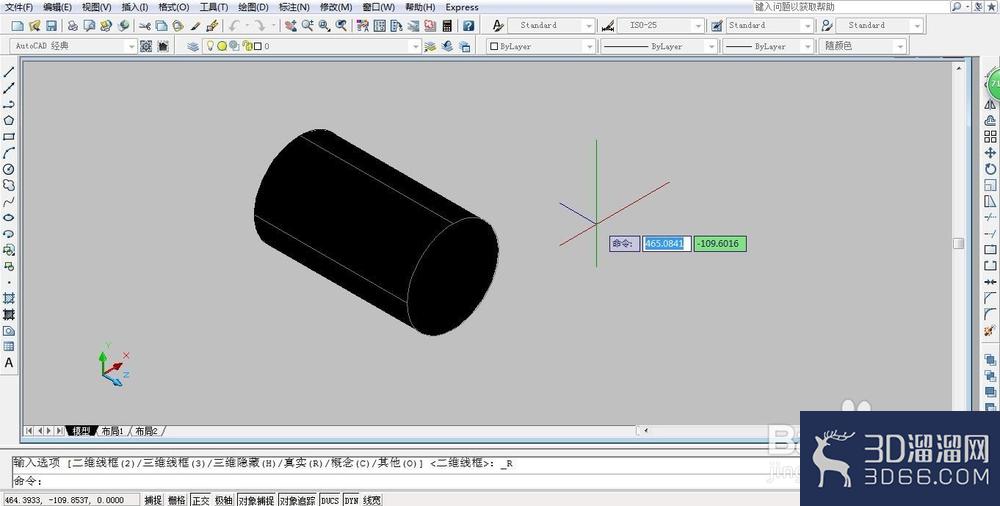
Task: Toggle DUCS dynamic UCS
Action: click(x=330, y=500)
